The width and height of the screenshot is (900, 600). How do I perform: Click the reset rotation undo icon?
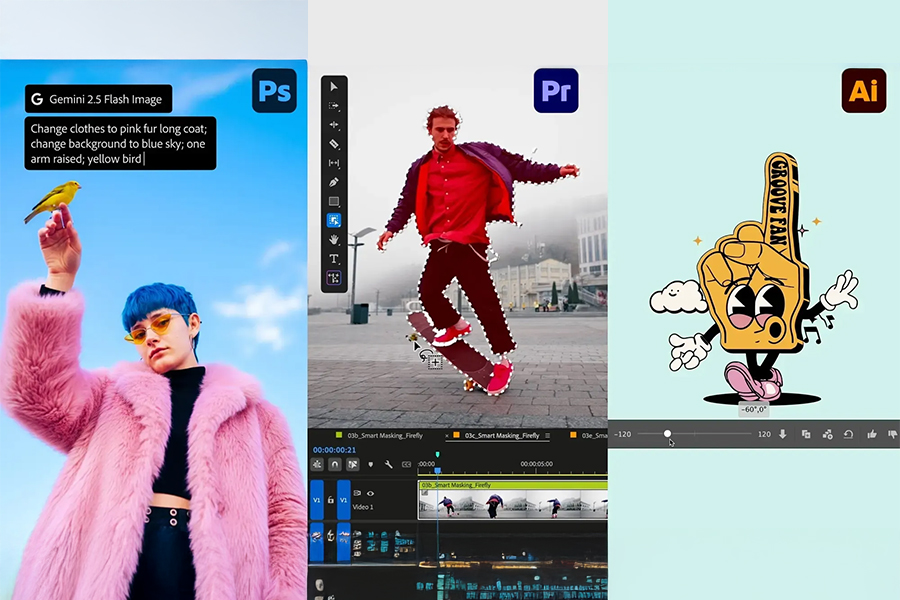pos(848,435)
